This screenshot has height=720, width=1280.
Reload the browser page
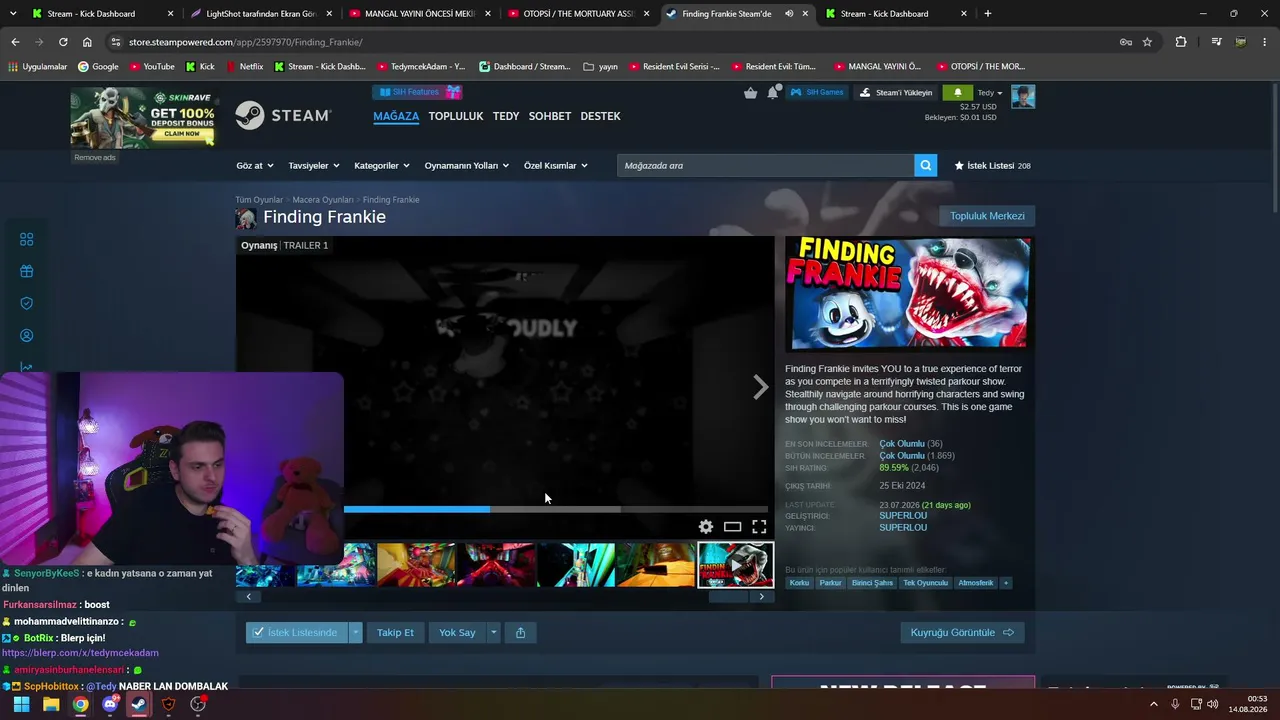tap(63, 42)
